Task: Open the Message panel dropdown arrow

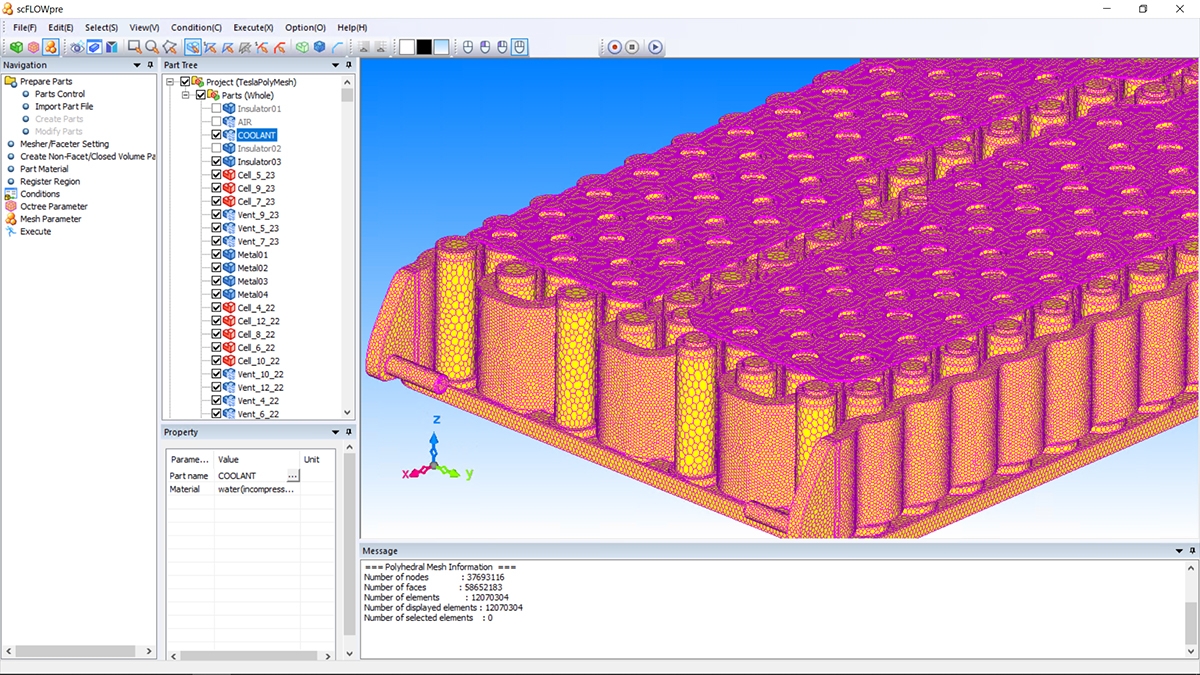Action: 1178,551
